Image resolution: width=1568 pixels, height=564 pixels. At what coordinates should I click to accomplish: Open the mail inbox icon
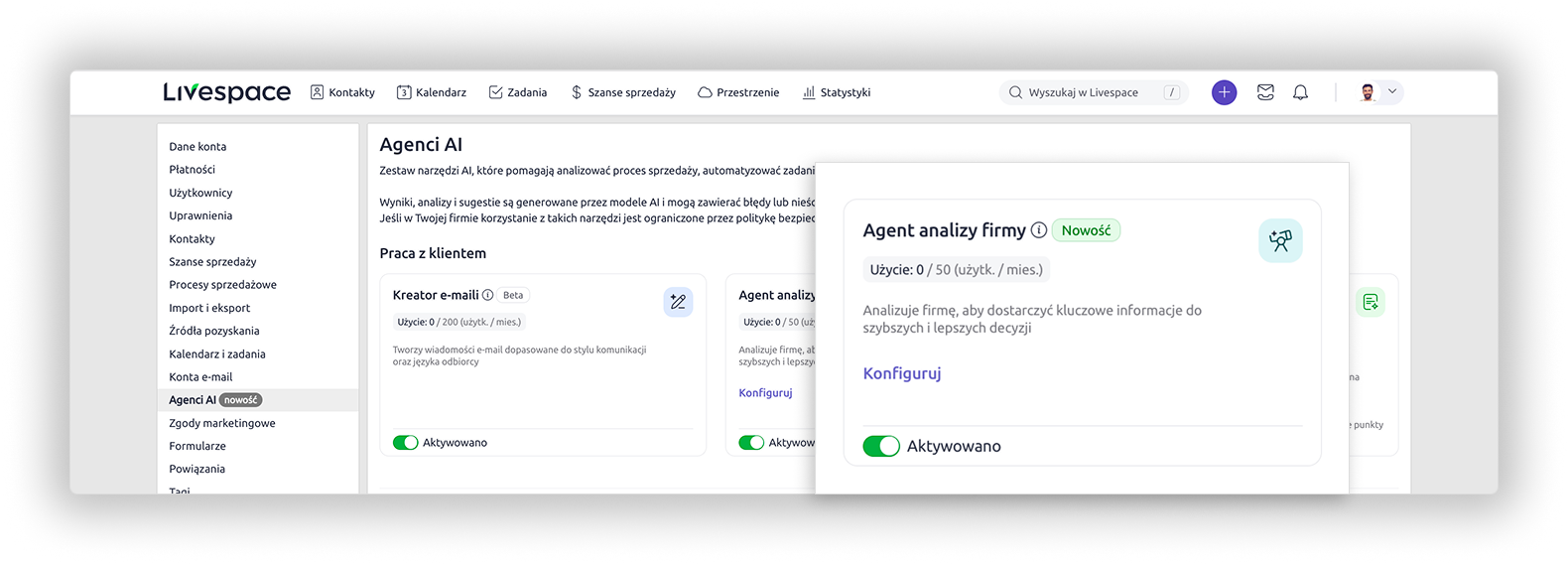tap(1265, 92)
